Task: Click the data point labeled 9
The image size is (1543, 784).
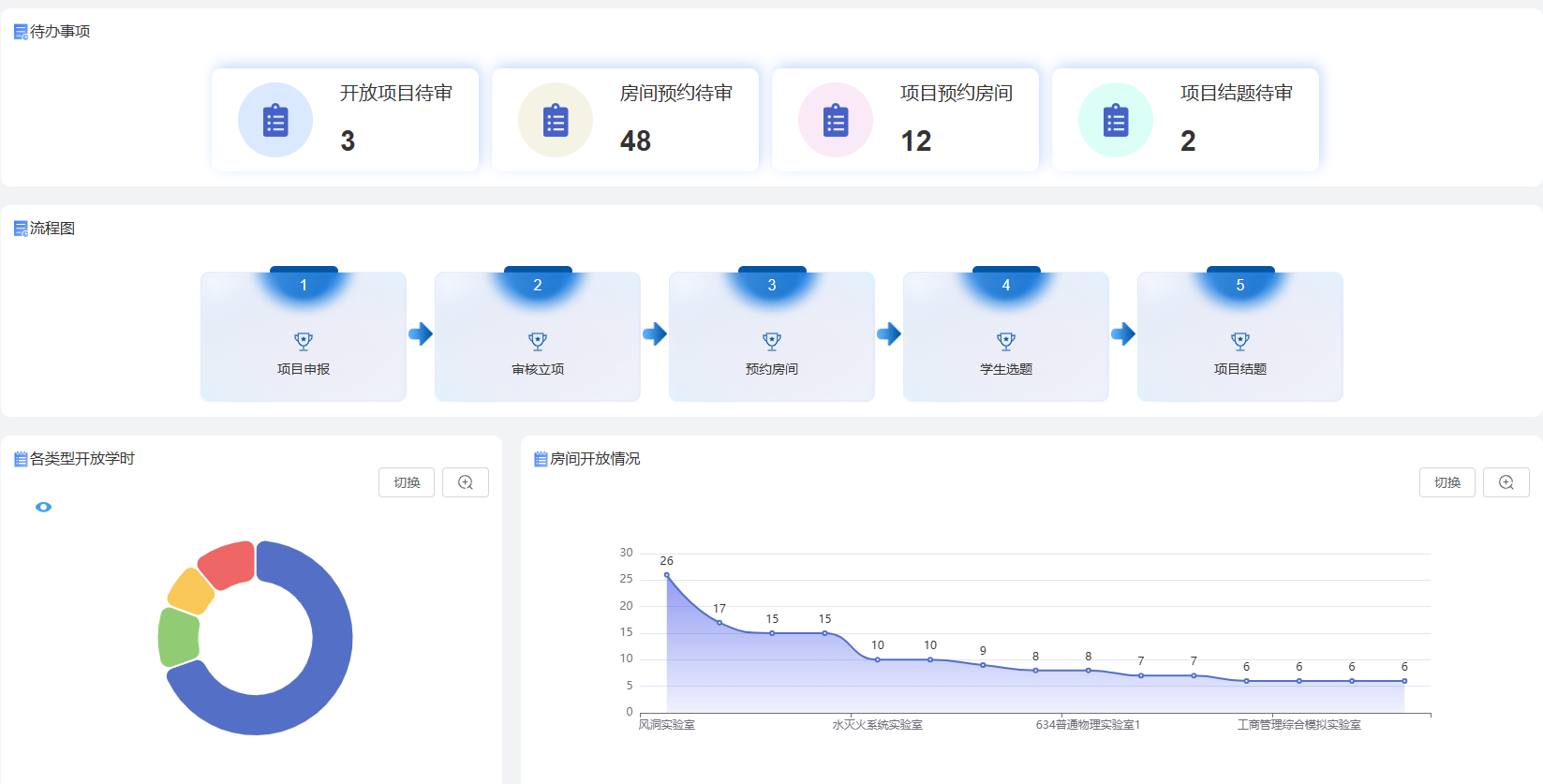Action: click(x=983, y=665)
